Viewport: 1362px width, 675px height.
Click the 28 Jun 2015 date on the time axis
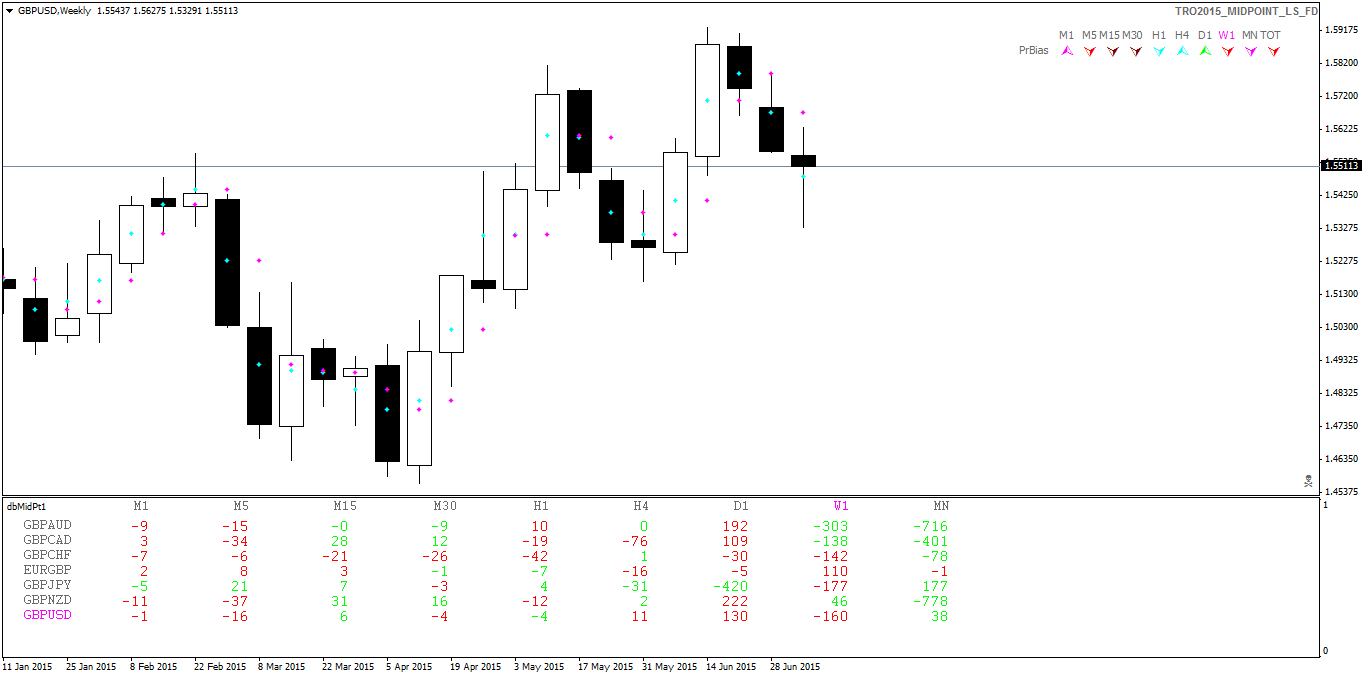tap(795, 666)
